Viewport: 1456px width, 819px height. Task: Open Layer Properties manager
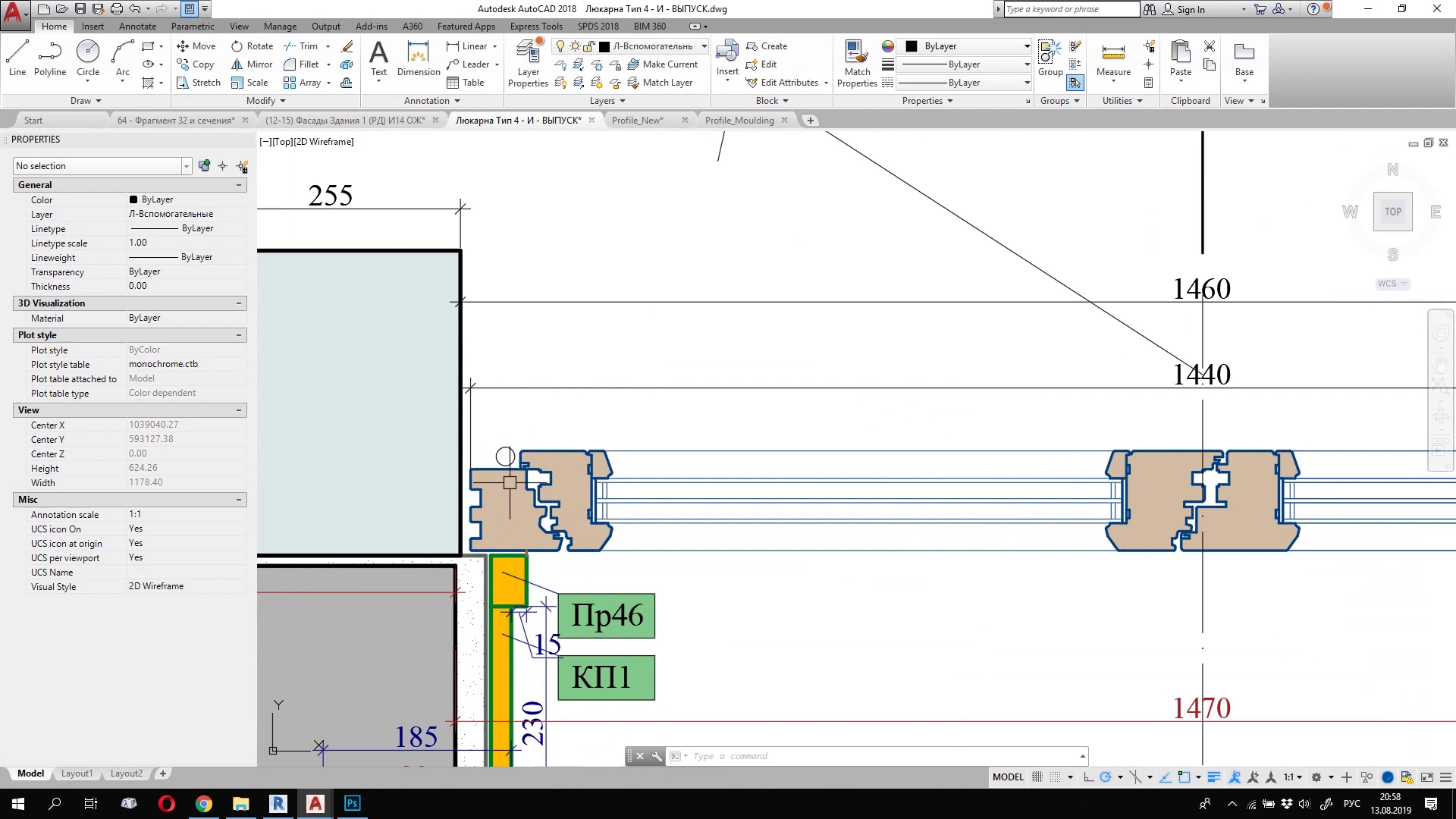click(528, 64)
